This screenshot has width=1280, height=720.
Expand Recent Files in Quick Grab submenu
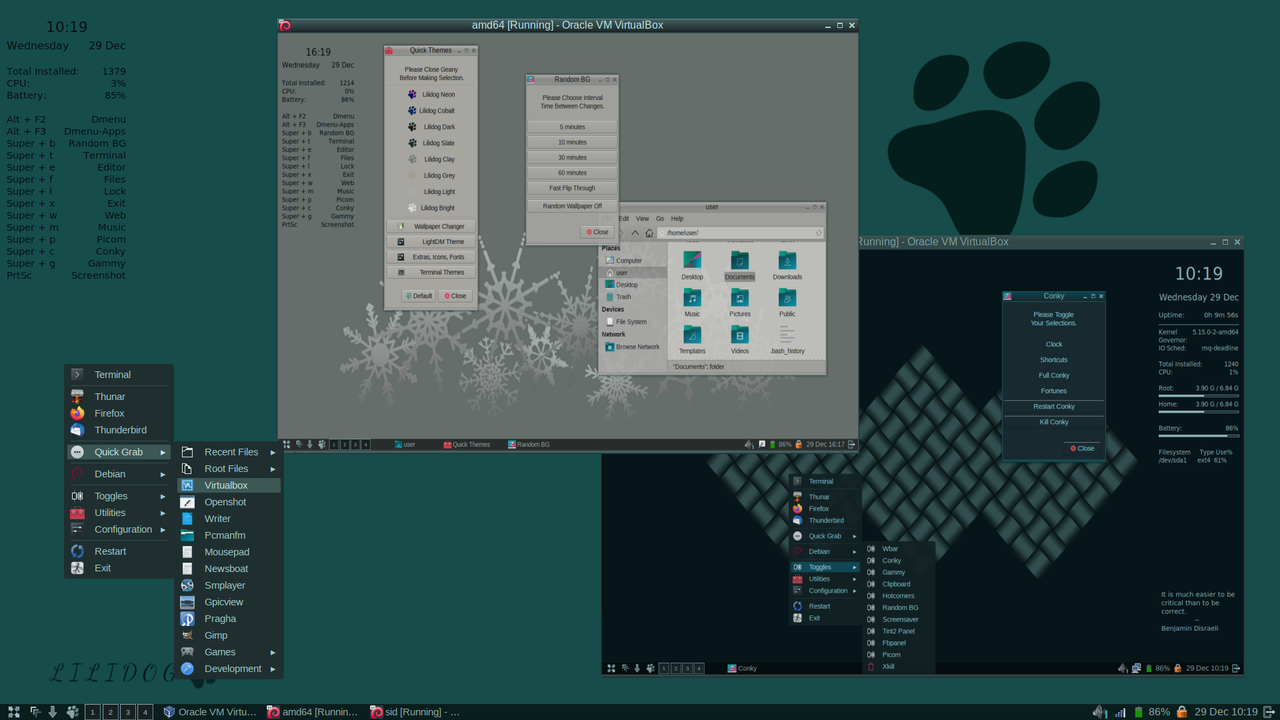pyautogui.click(x=229, y=452)
